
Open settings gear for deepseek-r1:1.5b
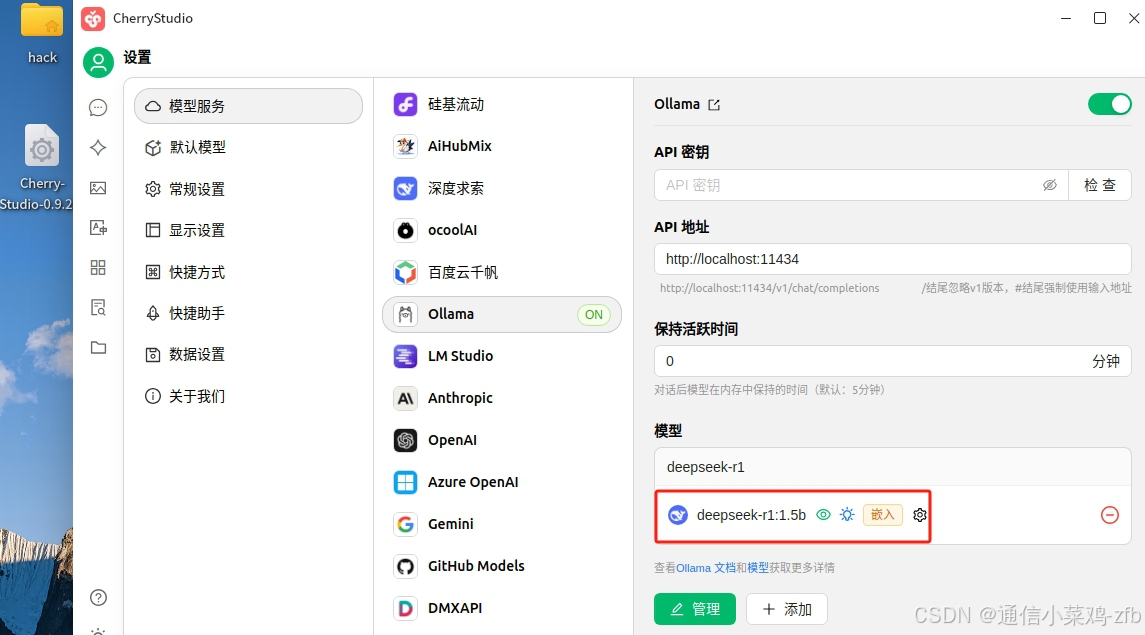coord(919,515)
